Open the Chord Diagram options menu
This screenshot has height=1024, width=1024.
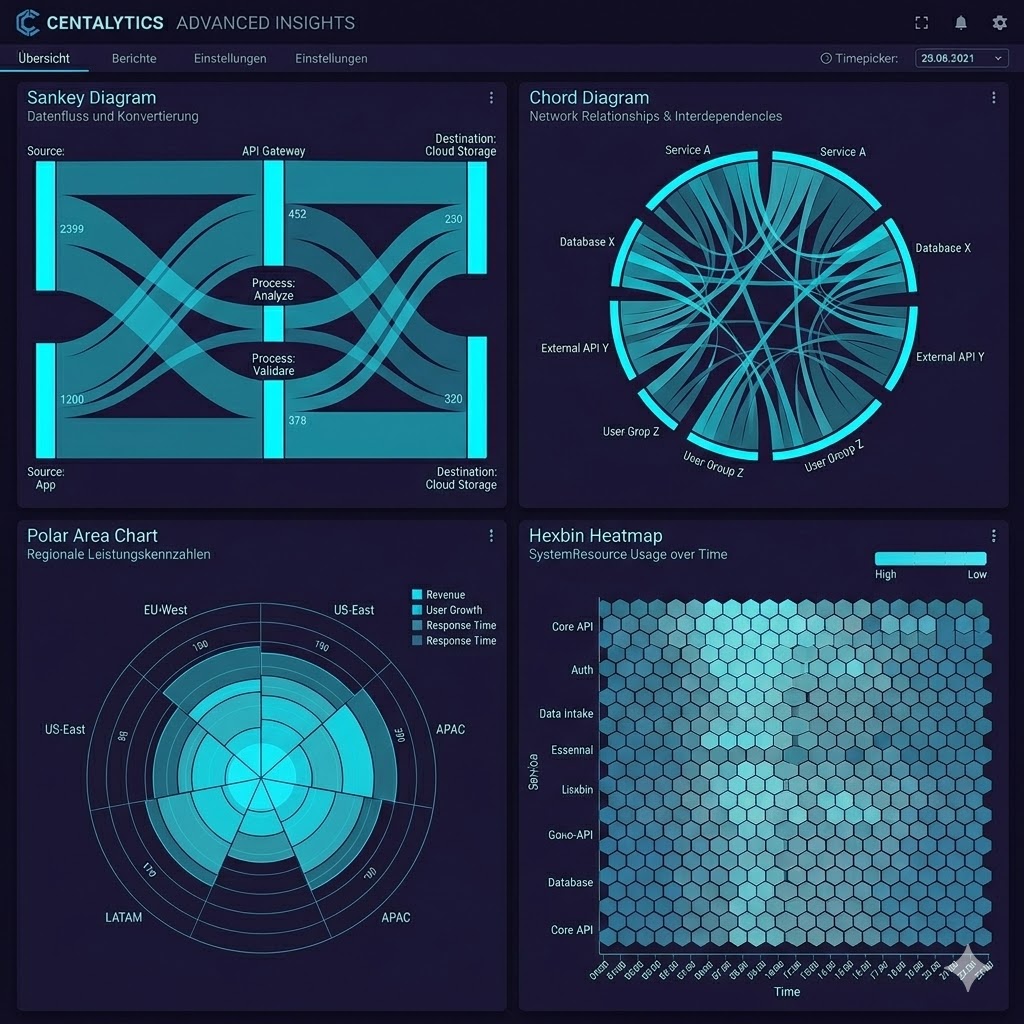[x=993, y=97]
